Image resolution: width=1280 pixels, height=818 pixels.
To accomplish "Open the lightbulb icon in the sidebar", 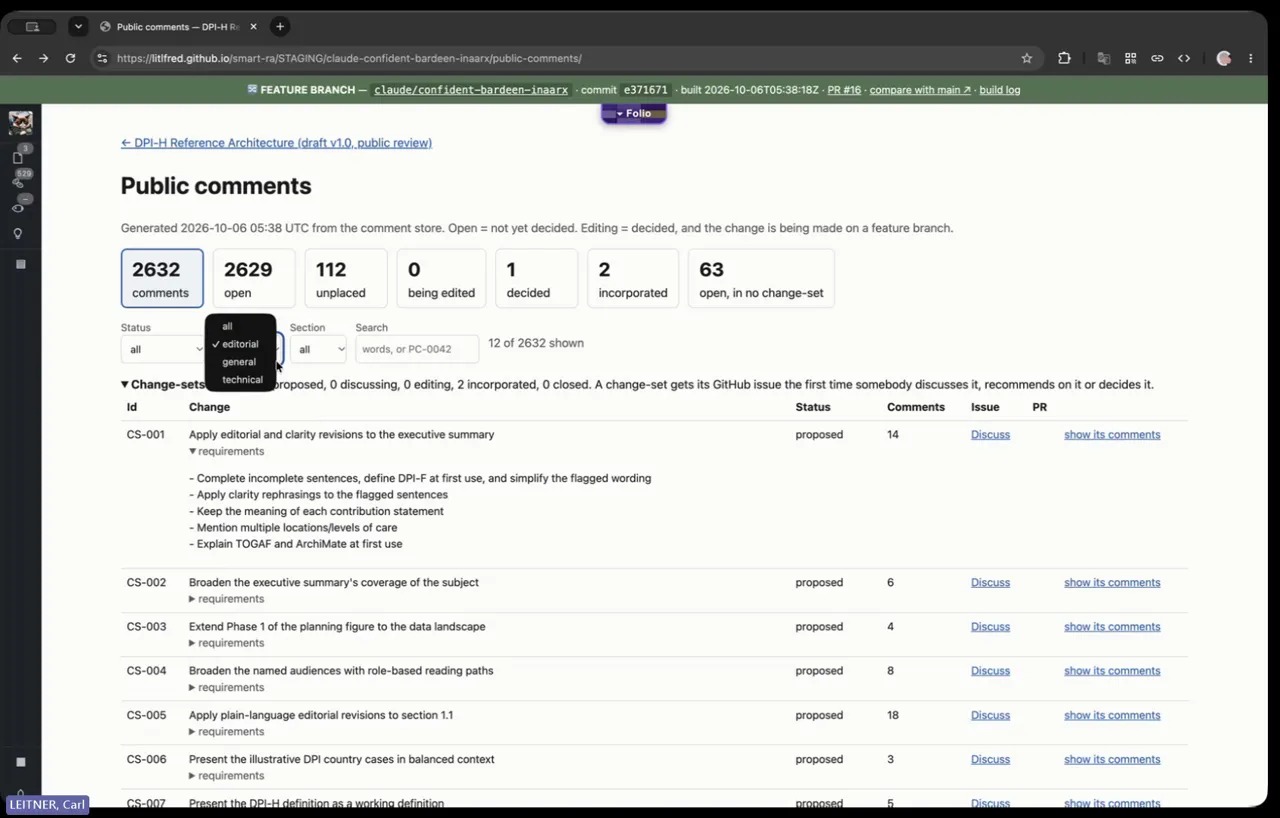I will pos(18,234).
